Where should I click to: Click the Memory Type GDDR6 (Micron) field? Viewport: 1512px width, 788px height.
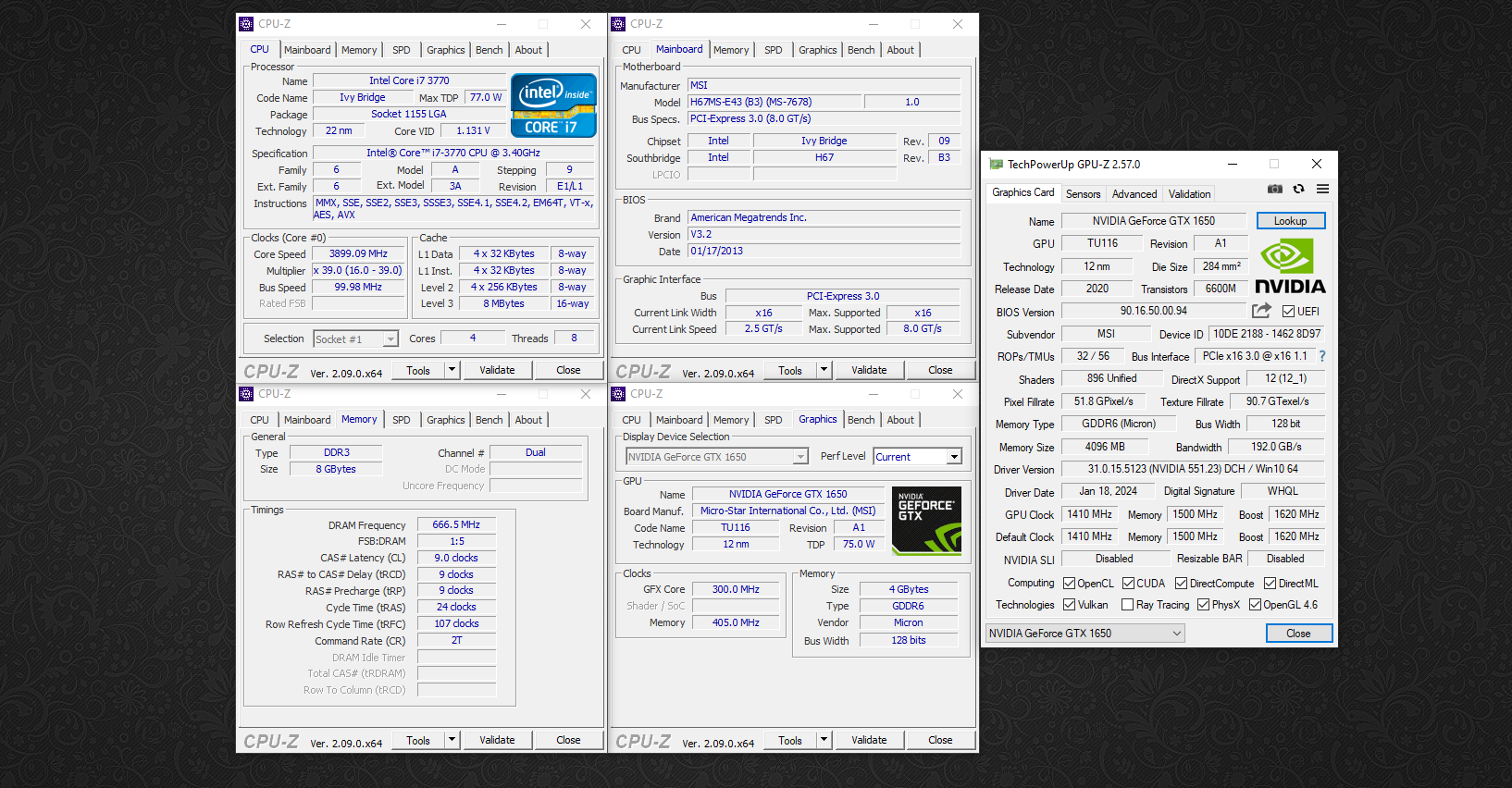pyautogui.click(x=1119, y=424)
